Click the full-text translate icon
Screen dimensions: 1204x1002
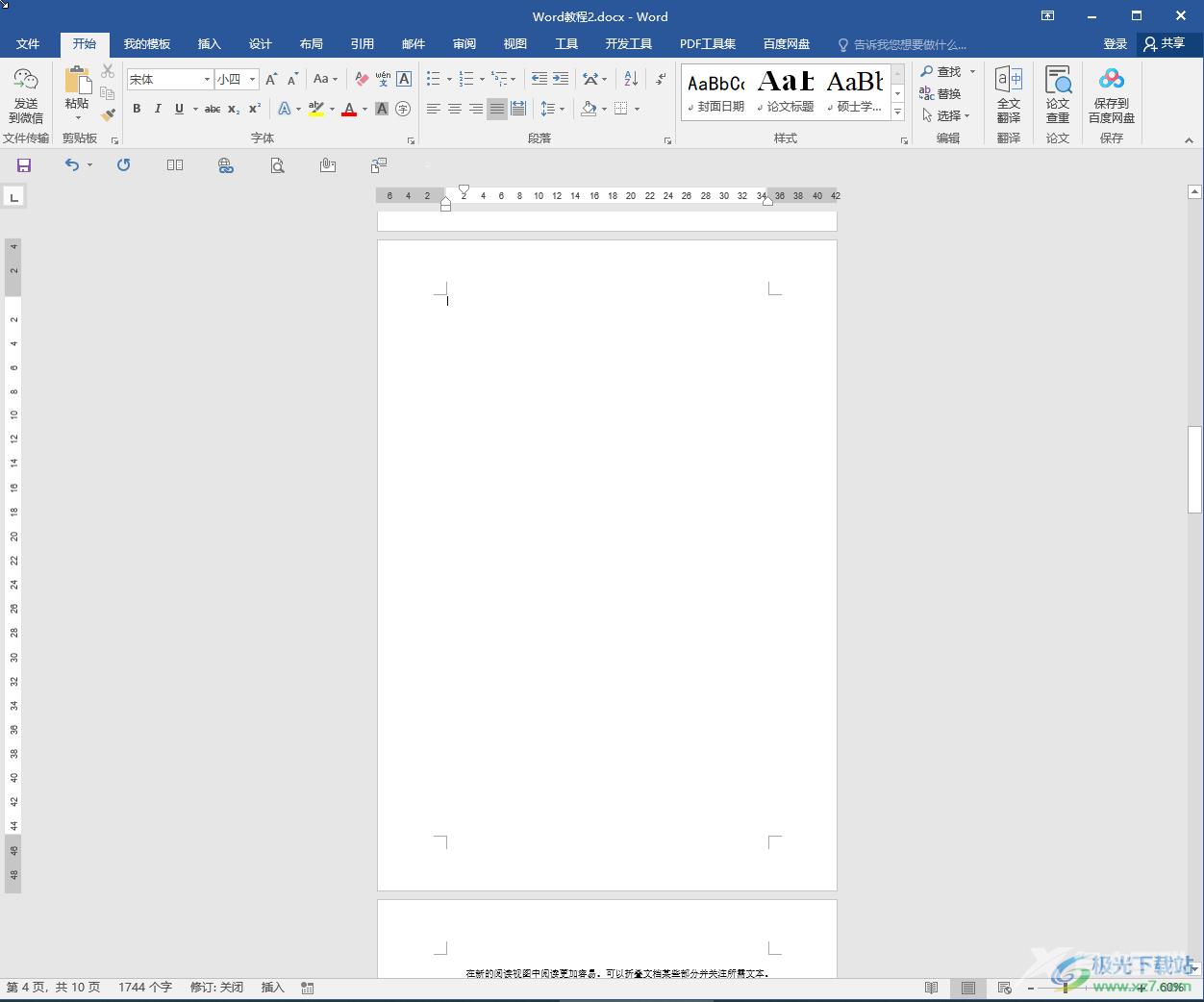click(1009, 94)
